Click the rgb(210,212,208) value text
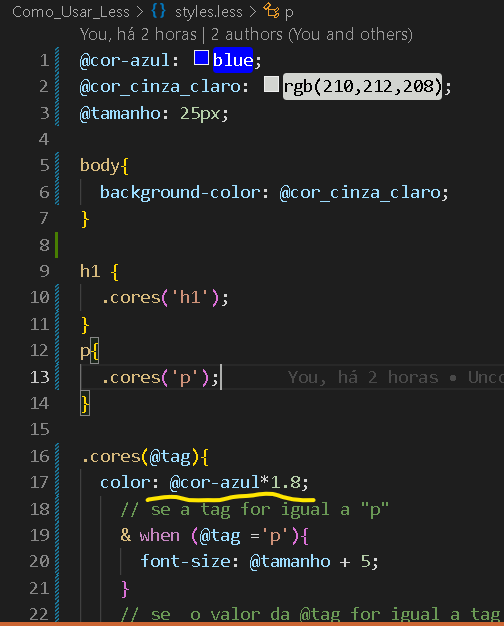Screen dimensions: 504x626 (362, 86)
